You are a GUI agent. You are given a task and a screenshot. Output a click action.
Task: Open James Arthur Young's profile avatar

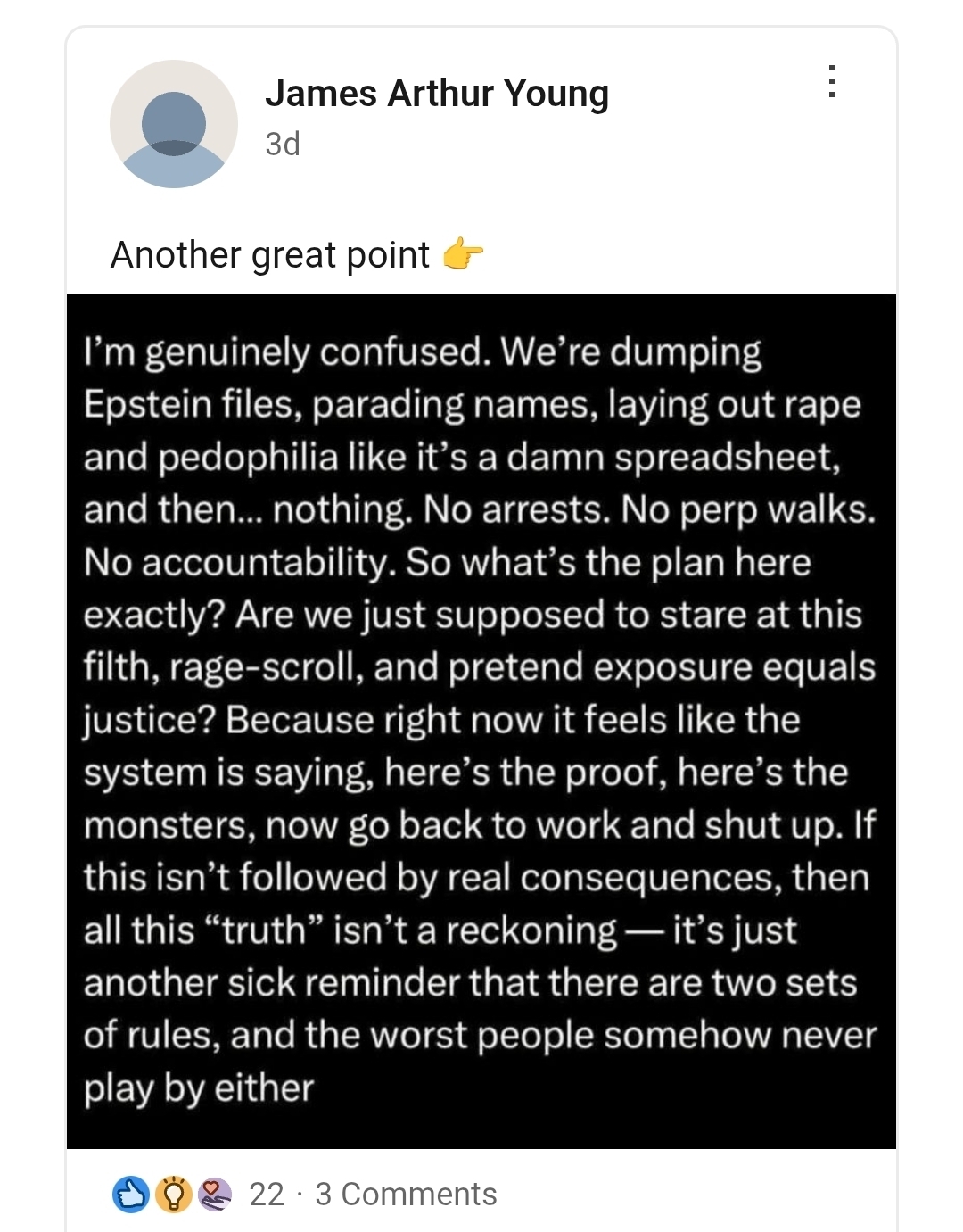(x=174, y=124)
